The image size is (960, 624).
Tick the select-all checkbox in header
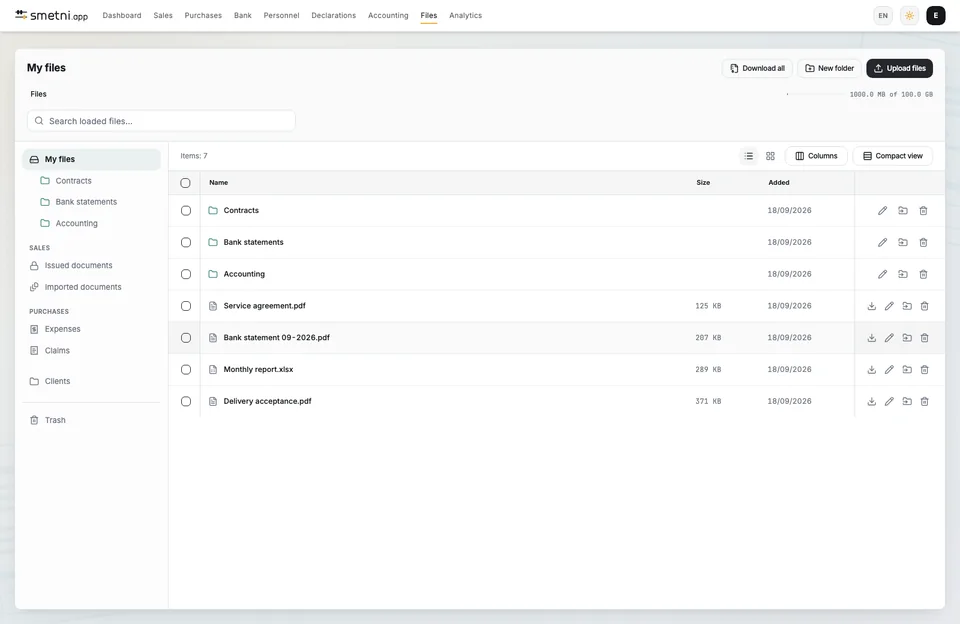coord(186,183)
